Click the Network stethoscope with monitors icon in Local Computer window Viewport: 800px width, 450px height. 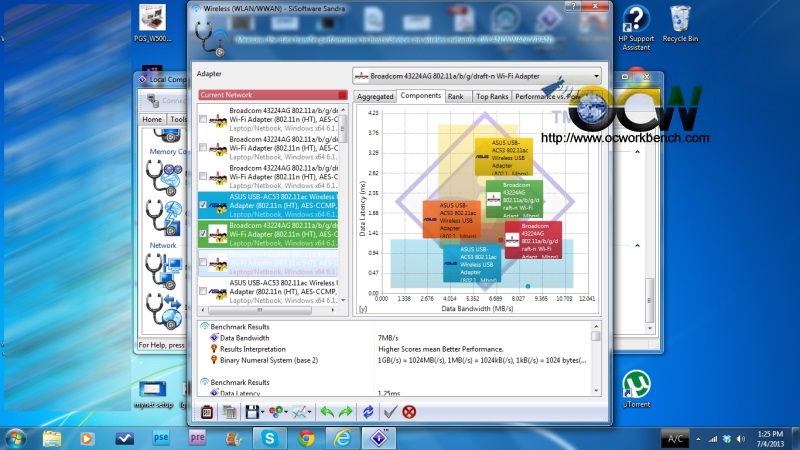[164, 270]
